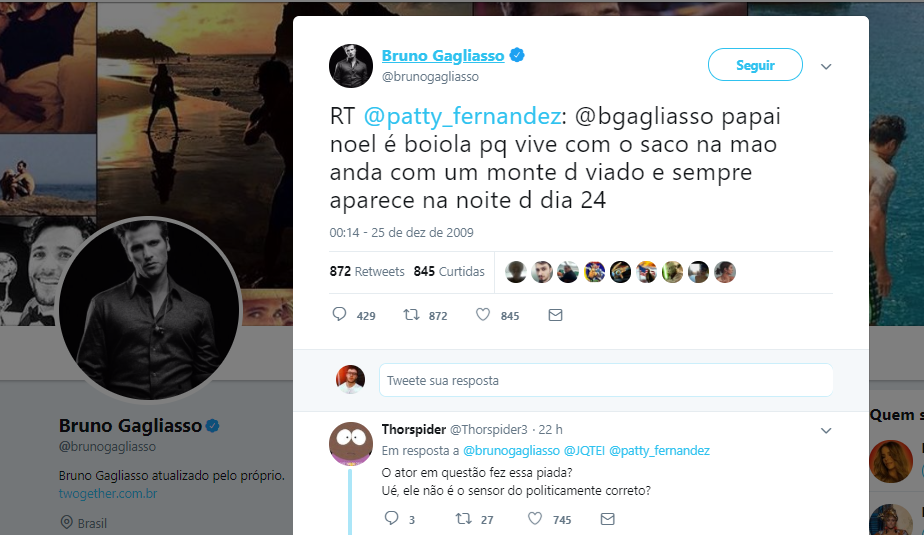Click the 845 Curtidas count
Screen dimensions: 924x535
[449, 272]
